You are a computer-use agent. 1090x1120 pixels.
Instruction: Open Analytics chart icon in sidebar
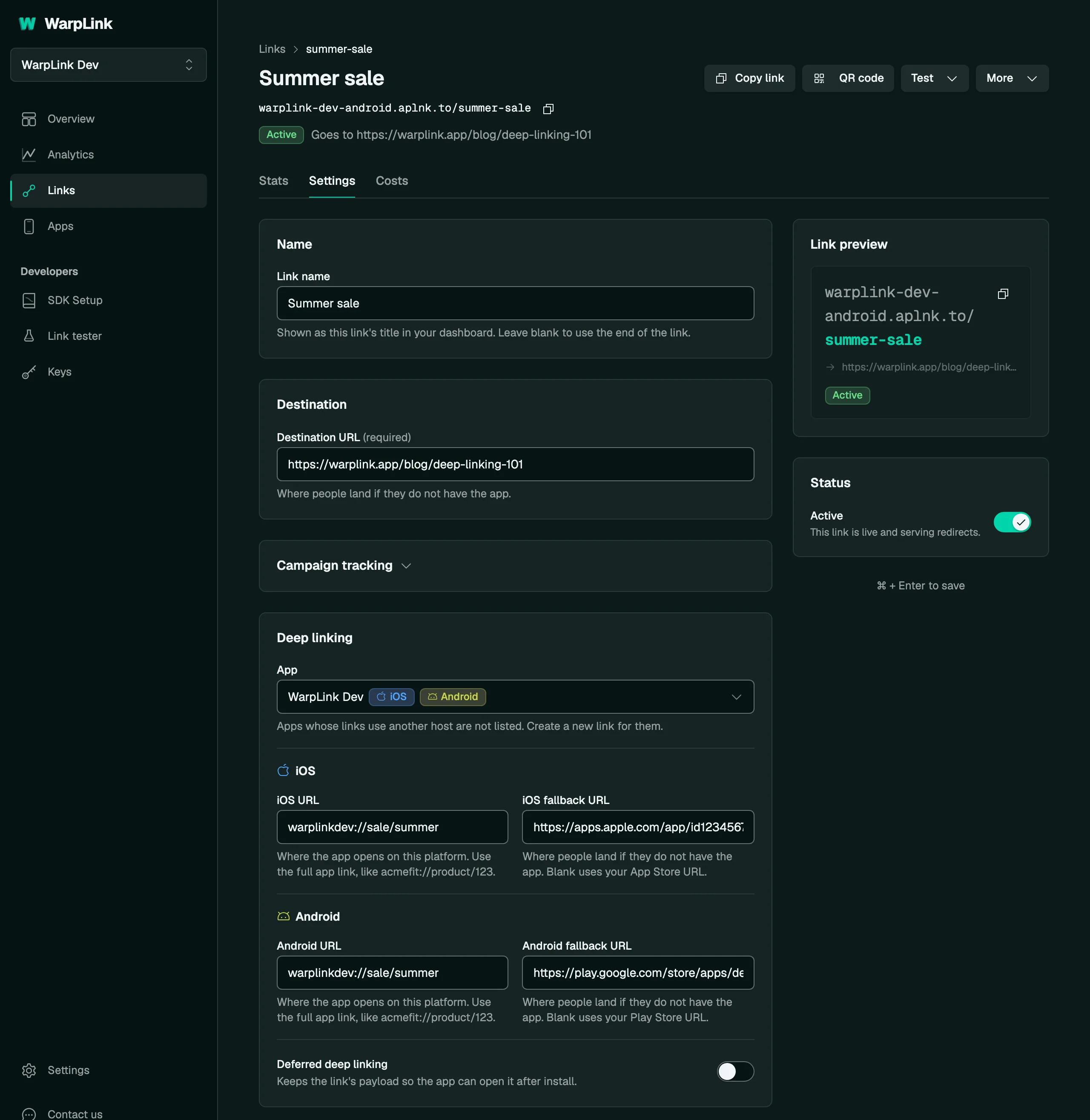click(x=29, y=155)
